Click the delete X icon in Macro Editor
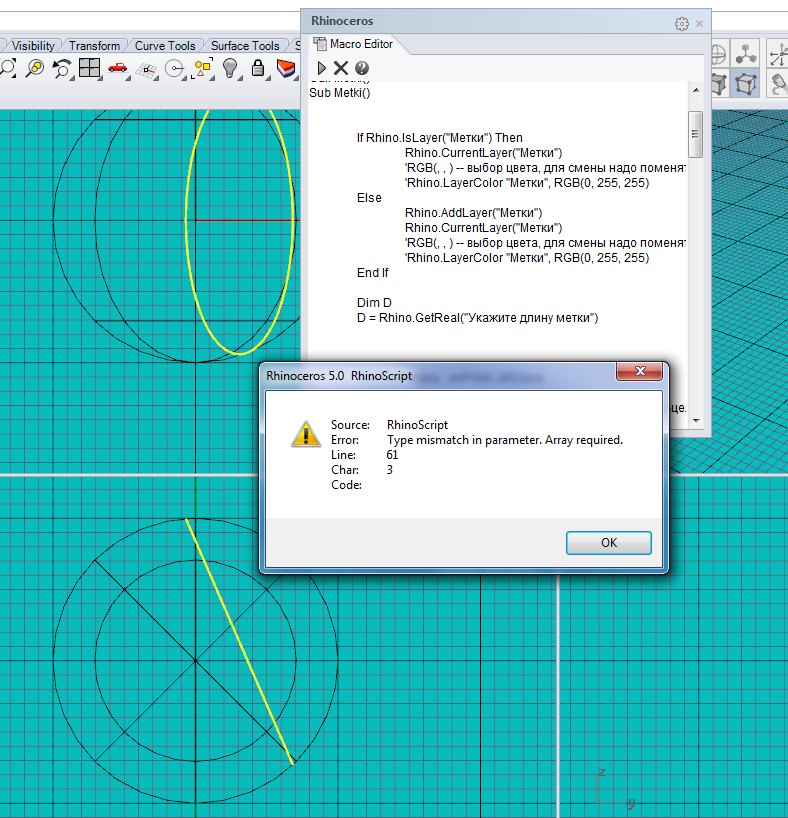 click(341, 68)
